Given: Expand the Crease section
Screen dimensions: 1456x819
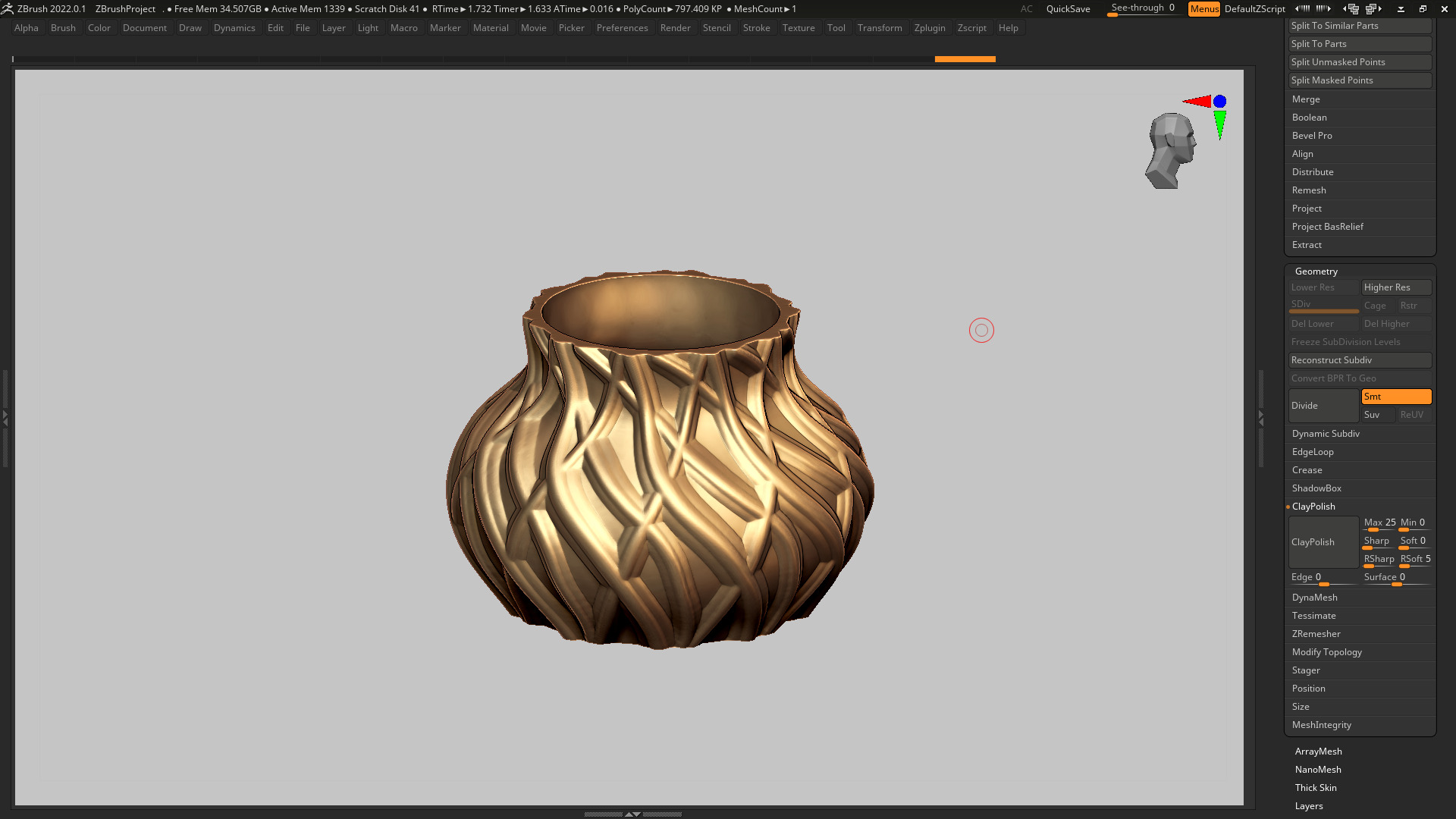Looking at the screenshot, I should pyautogui.click(x=1307, y=470).
